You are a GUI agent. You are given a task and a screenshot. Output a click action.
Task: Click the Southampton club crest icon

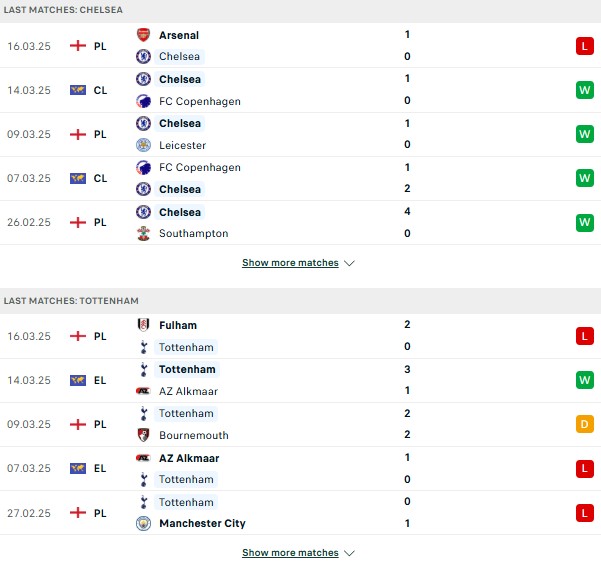(x=143, y=233)
